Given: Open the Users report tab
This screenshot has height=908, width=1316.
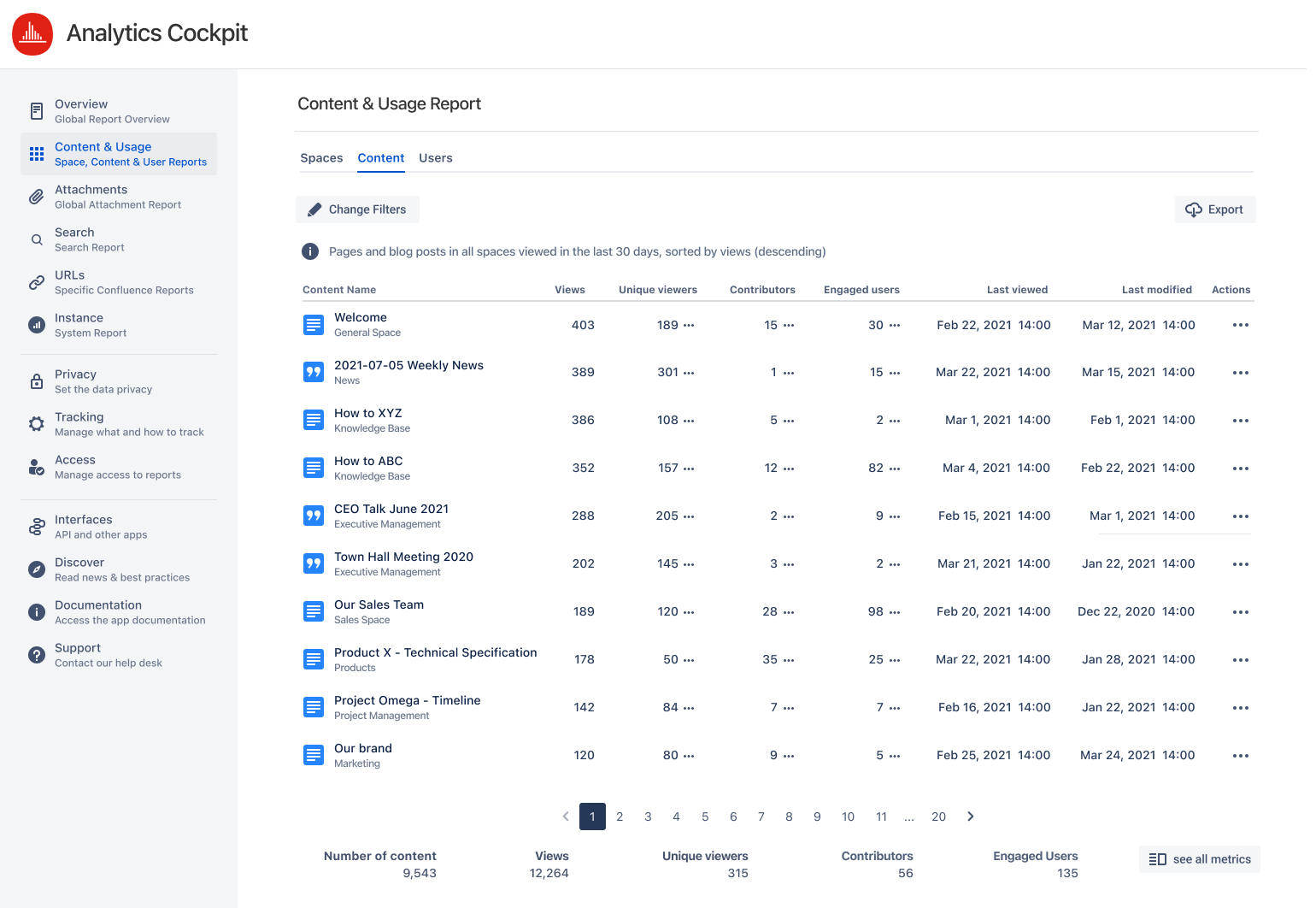Looking at the screenshot, I should (436, 158).
